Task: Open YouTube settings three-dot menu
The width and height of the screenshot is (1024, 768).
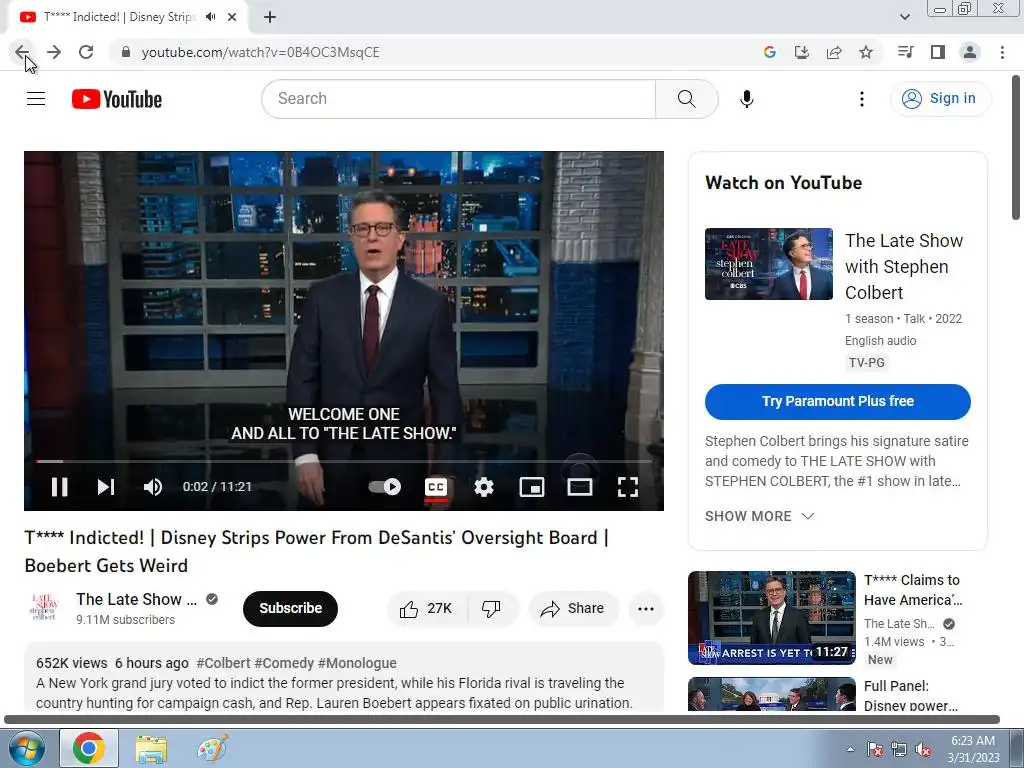Action: point(861,99)
